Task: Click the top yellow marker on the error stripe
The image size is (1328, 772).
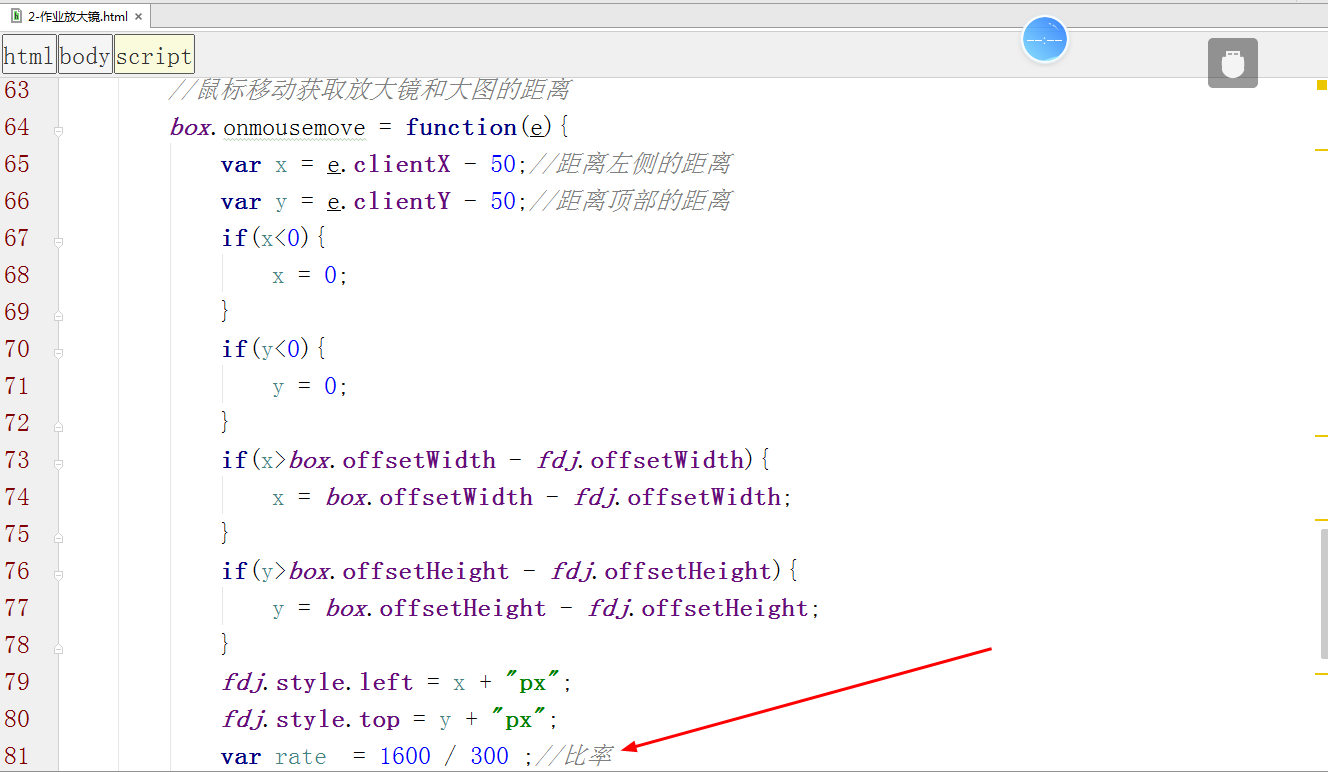Action: pyautogui.click(x=1320, y=86)
